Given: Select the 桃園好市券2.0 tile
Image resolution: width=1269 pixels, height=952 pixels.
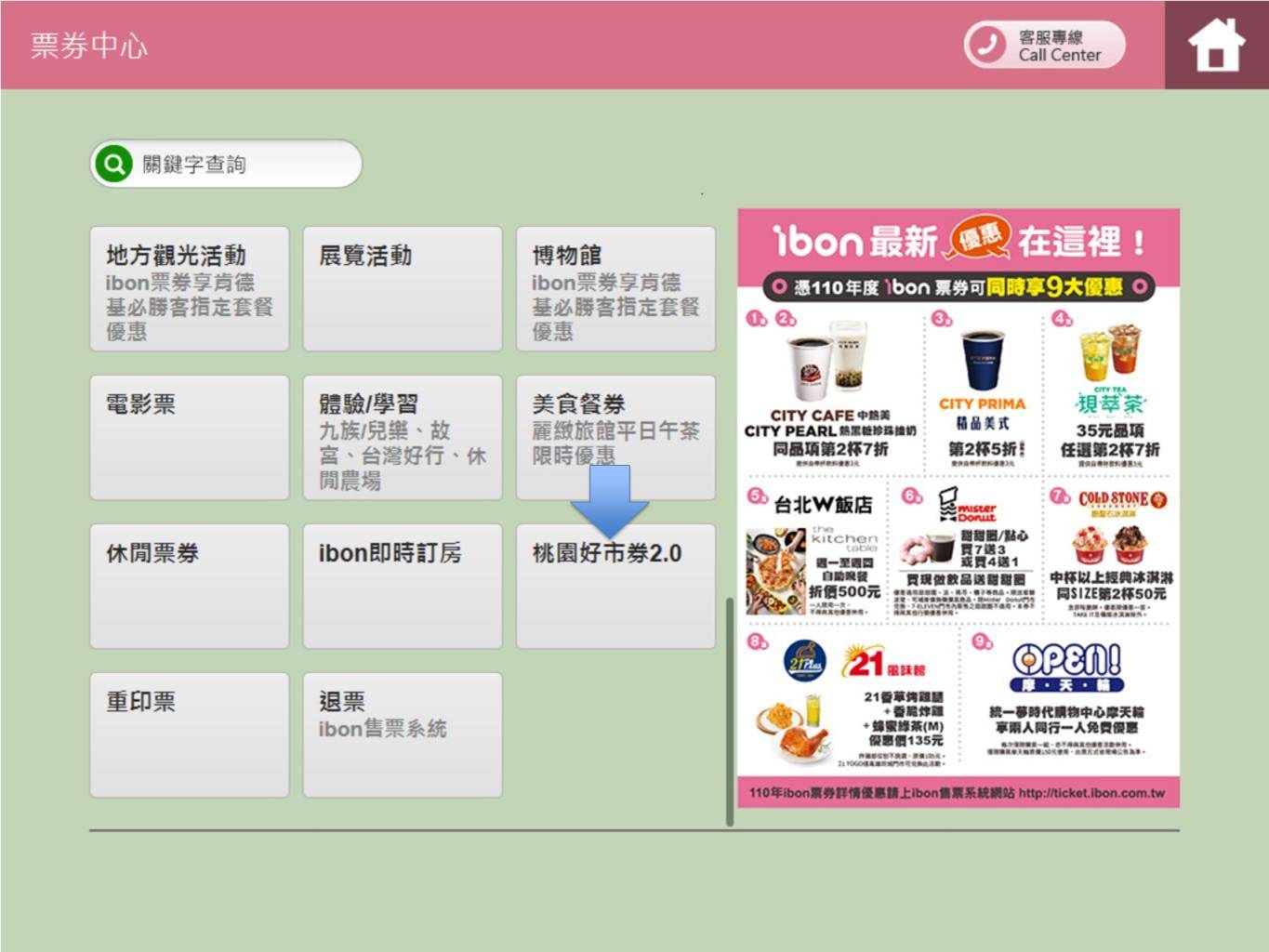Looking at the screenshot, I should (x=615, y=587).
